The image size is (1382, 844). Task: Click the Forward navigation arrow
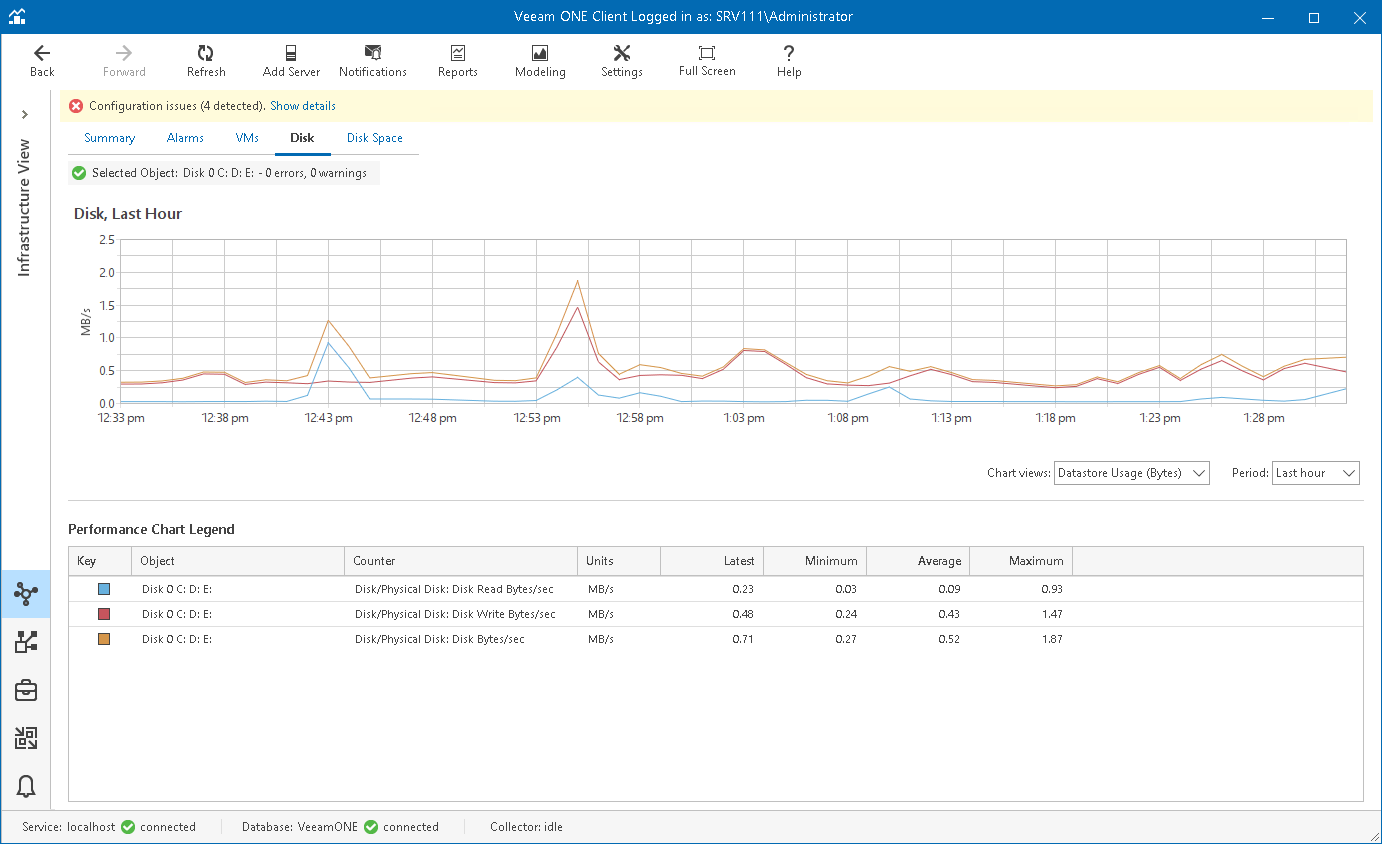pos(124,60)
